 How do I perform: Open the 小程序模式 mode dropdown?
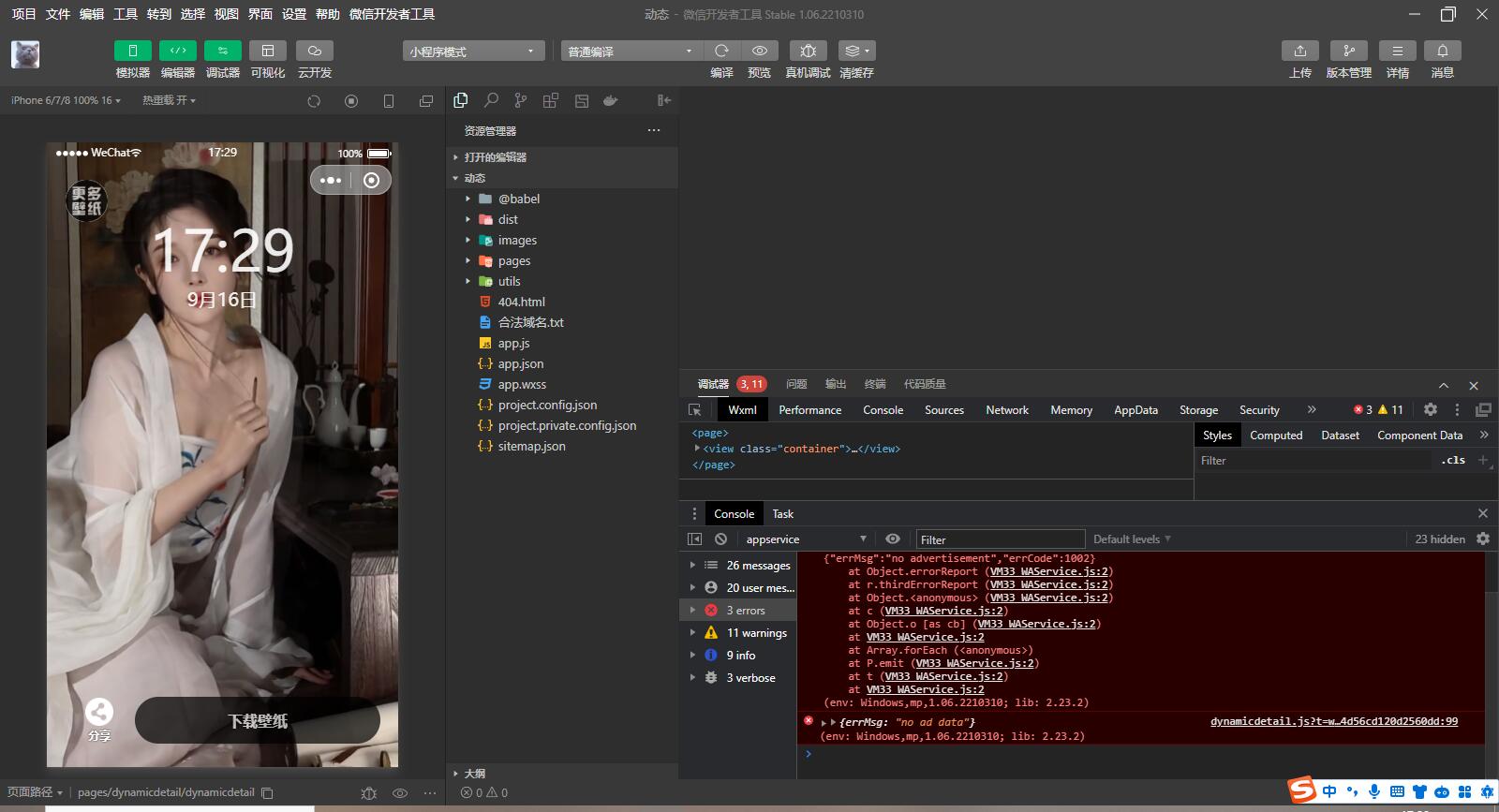[x=473, y=52]
